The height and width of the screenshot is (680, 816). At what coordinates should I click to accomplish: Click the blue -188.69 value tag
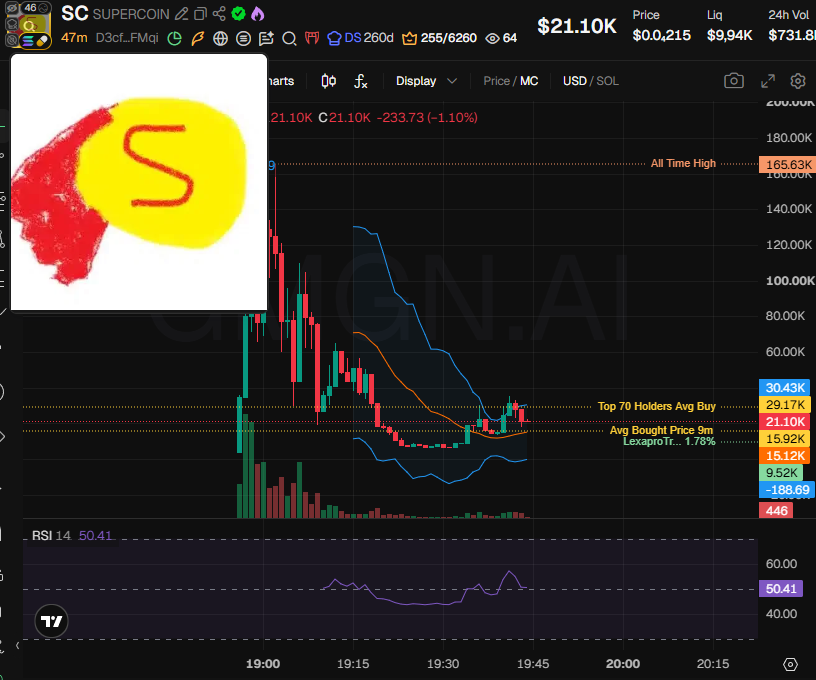(787, 490)
